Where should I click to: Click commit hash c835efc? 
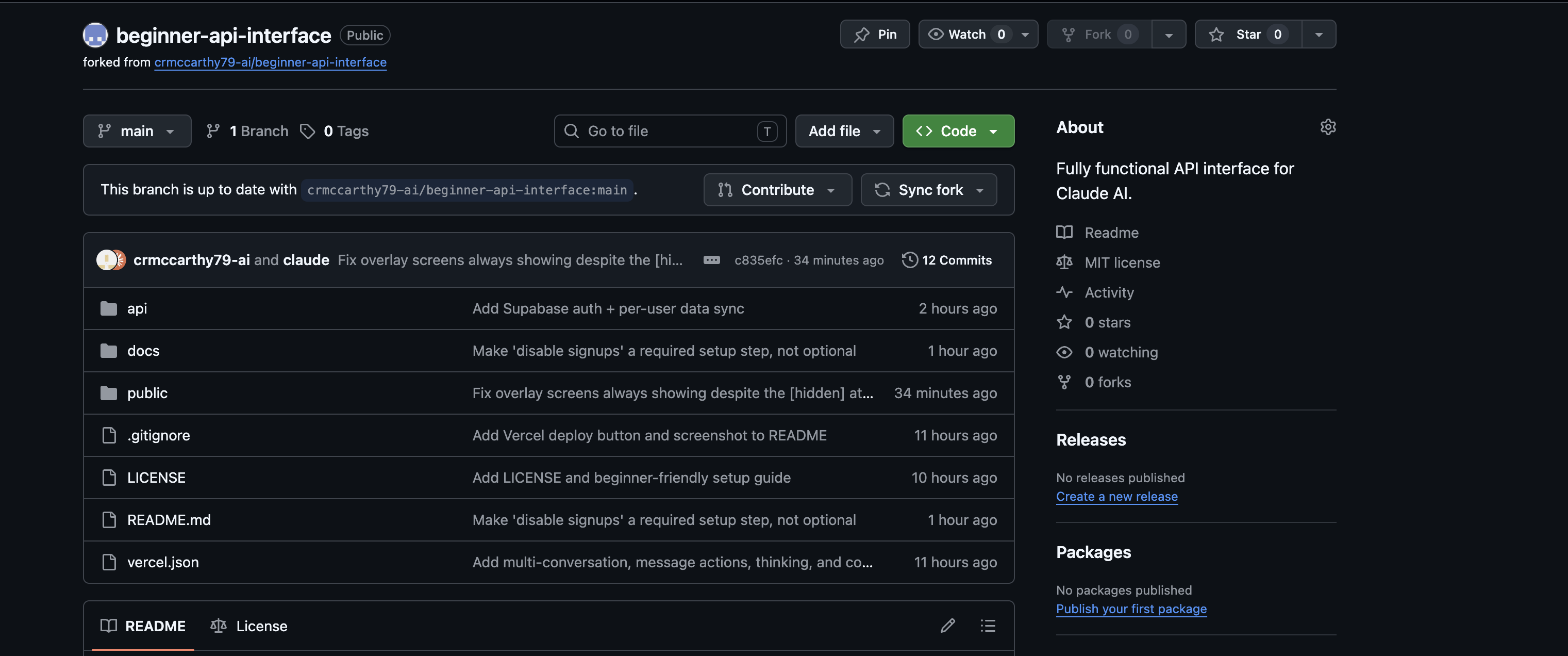coord(758,260)
